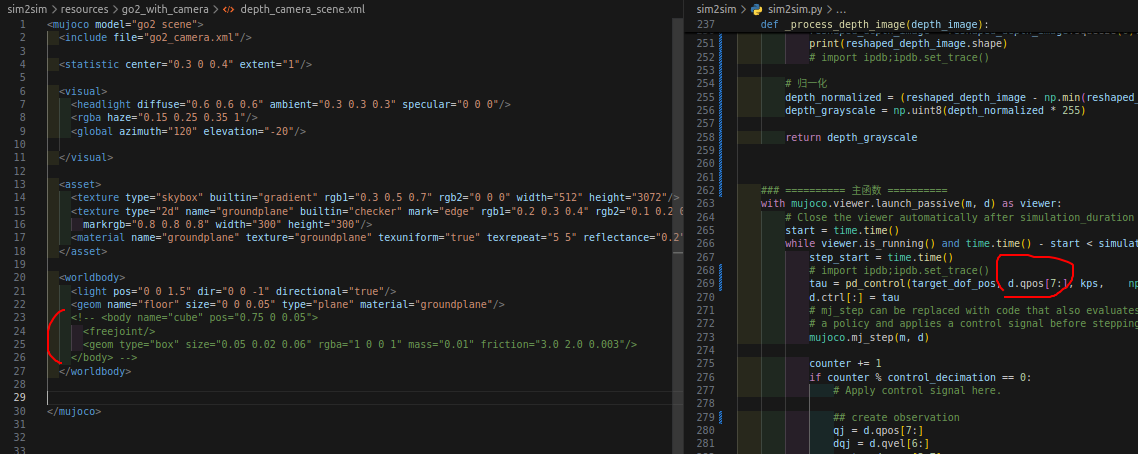Click the 'Apply control signal here' comment
The width and height of the screenshot is (1138, 454).
point(917,390)
